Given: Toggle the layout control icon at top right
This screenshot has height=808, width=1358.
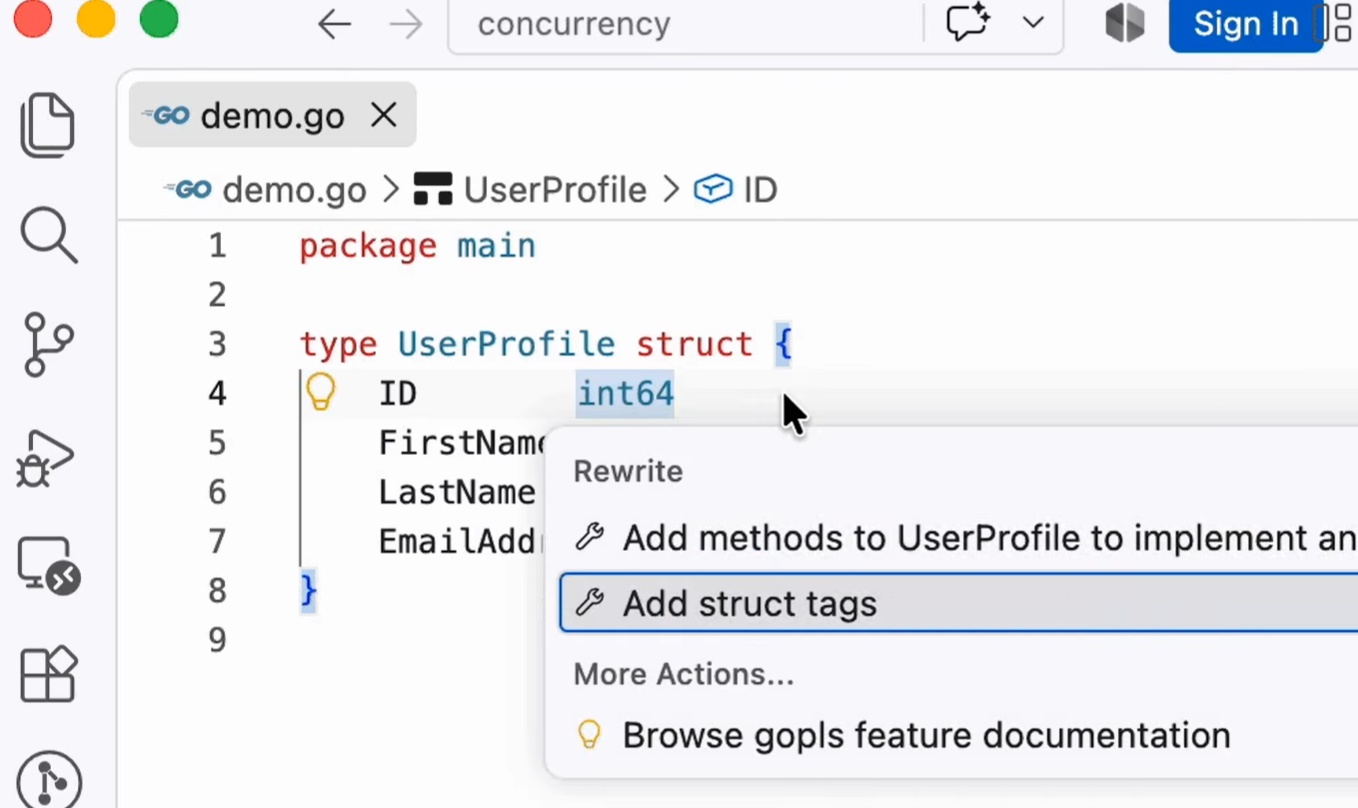Looking at the screenshot, I should click(1338, 24).
